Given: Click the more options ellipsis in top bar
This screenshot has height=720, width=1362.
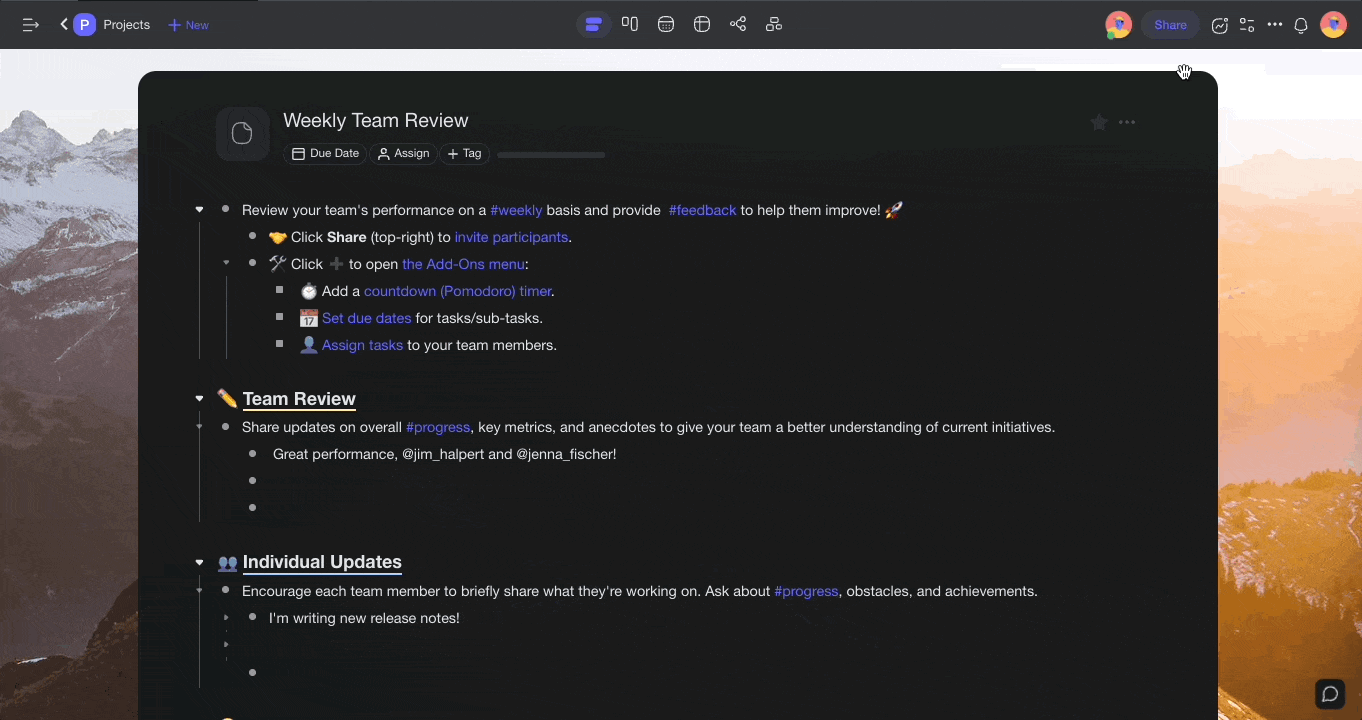Looking at the screenshot, I should 1275,24.
